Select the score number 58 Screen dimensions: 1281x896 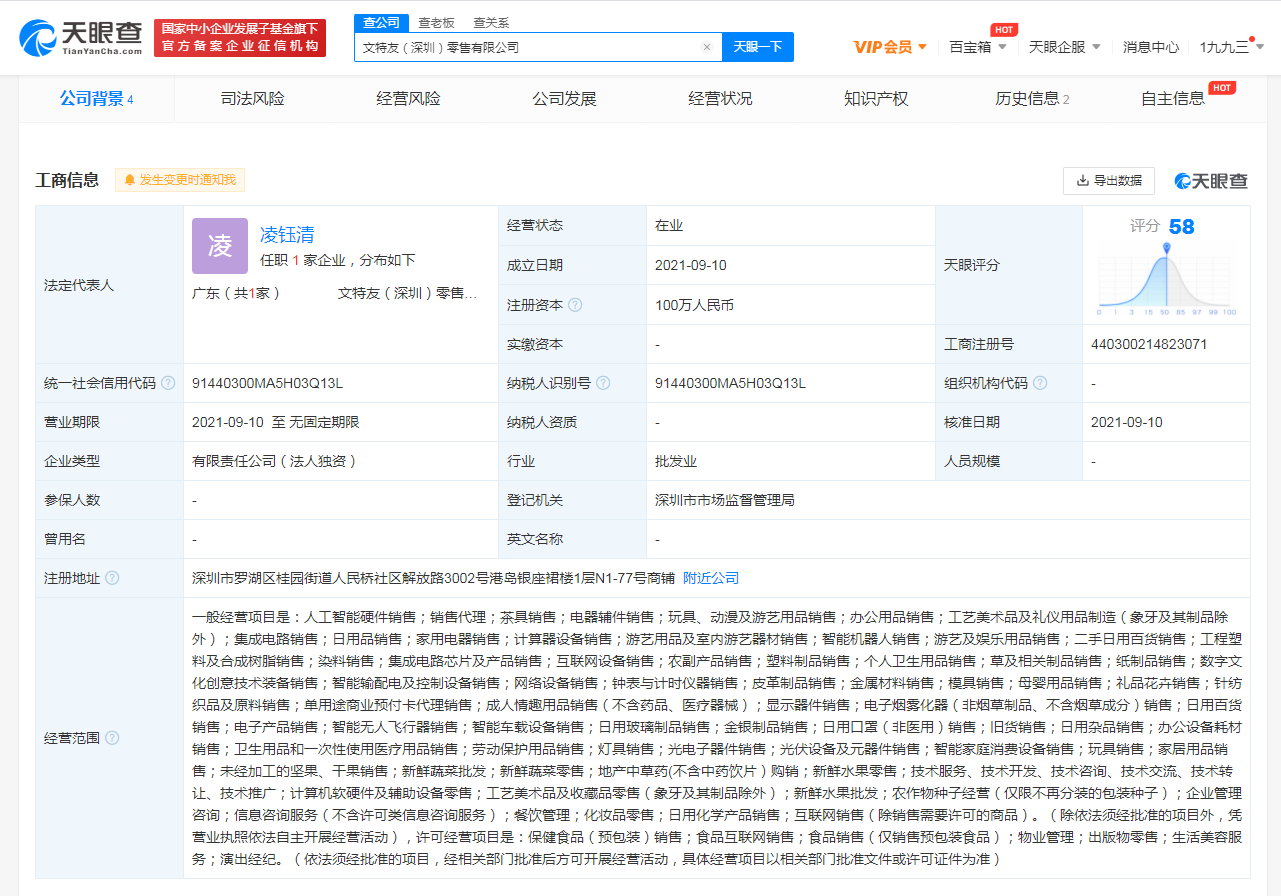[1182, 227]
